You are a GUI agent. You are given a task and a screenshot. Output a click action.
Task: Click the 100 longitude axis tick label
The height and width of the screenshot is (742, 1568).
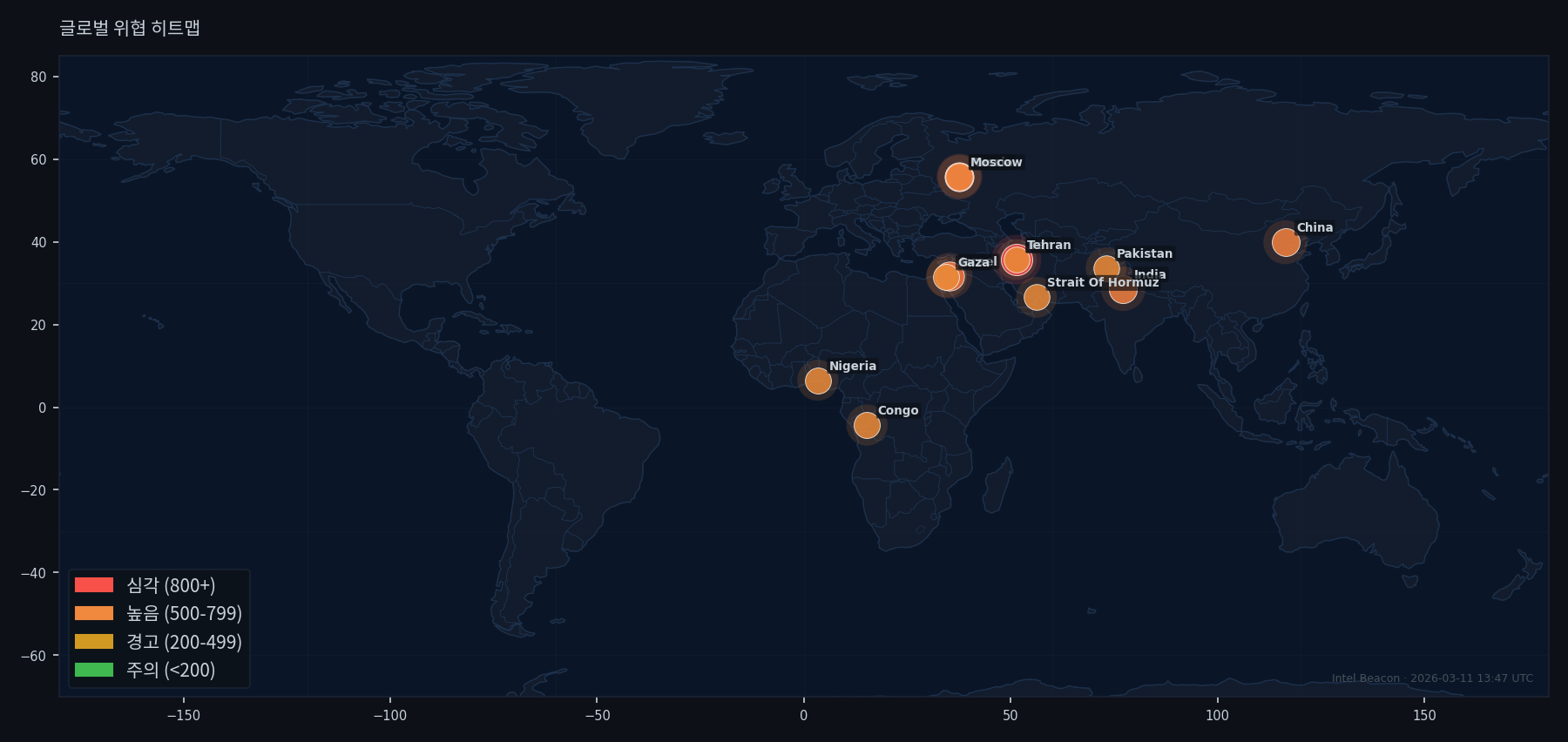(x=1217, y=716)
